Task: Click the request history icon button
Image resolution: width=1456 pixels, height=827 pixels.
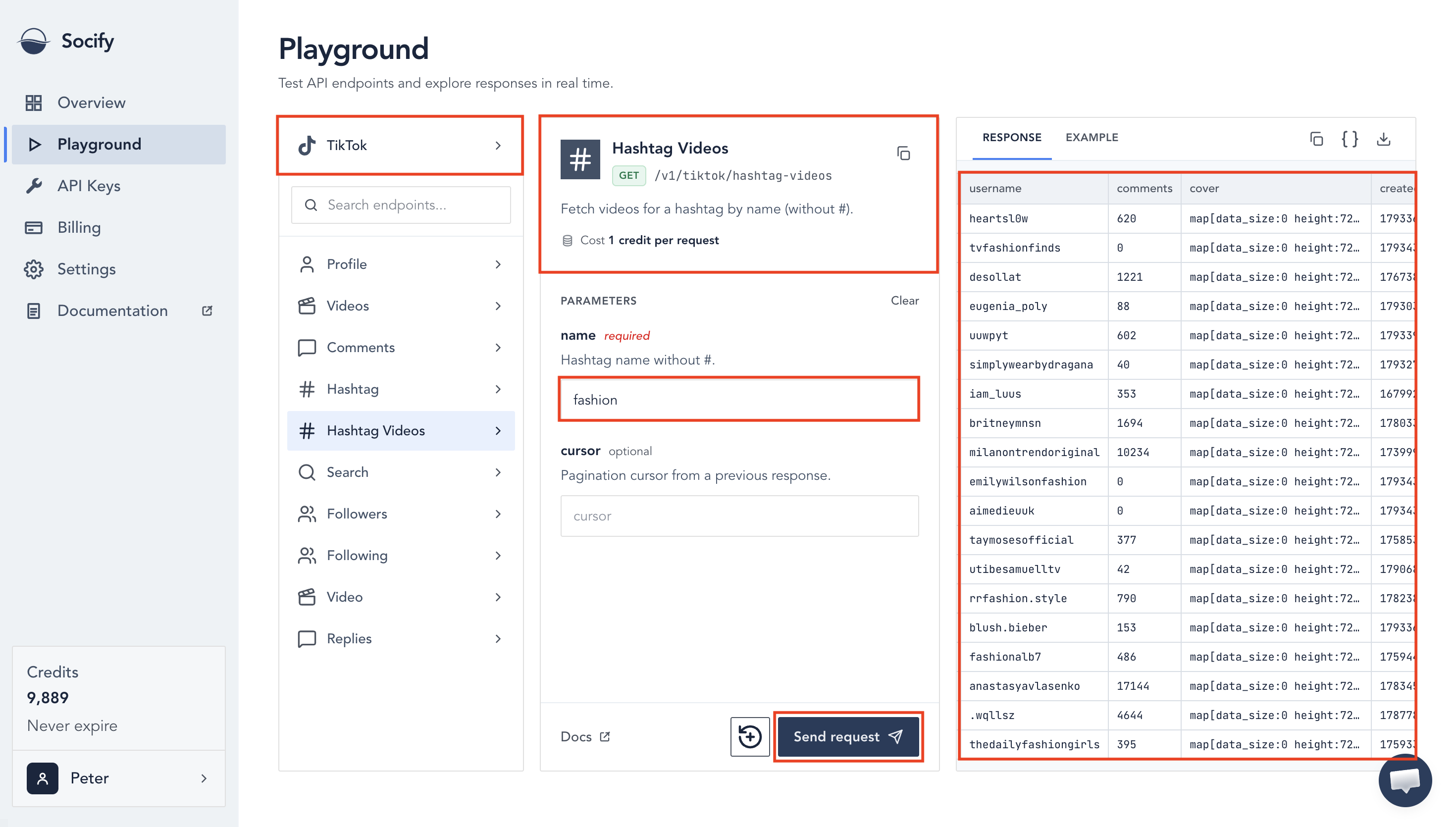Action: coord(750,737)
